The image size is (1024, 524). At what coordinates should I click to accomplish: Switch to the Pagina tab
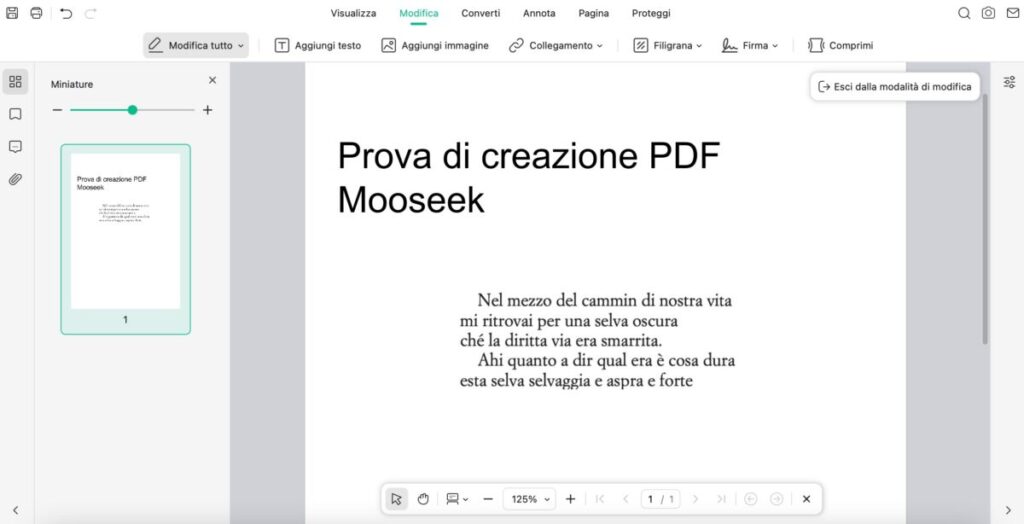tap(594, 13)
